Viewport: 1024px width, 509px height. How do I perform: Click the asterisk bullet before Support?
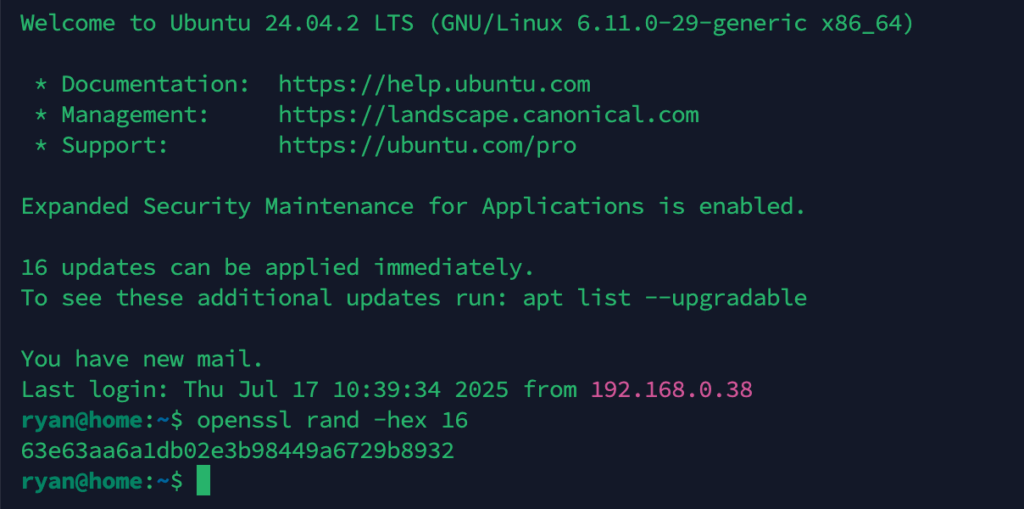(x=41, y=146)
